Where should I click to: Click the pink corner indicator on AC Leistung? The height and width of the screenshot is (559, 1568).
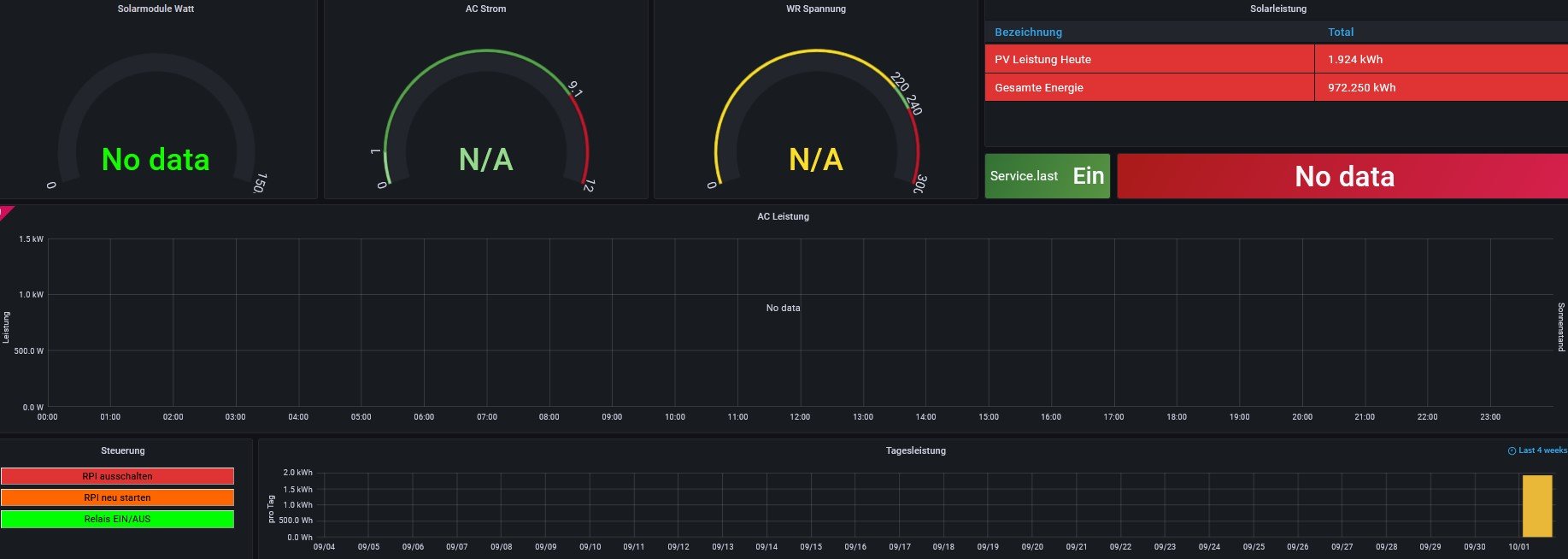5,210
